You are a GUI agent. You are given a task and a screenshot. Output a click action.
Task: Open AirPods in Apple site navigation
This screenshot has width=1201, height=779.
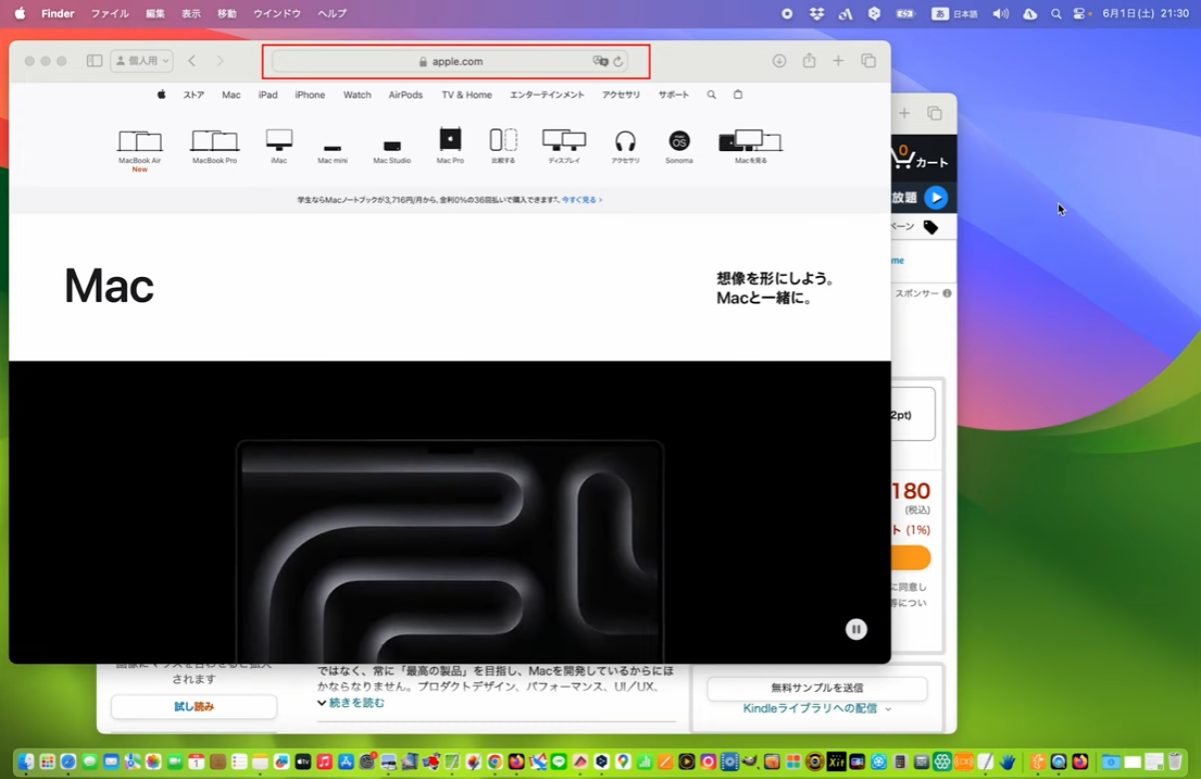tap(406, 95)
